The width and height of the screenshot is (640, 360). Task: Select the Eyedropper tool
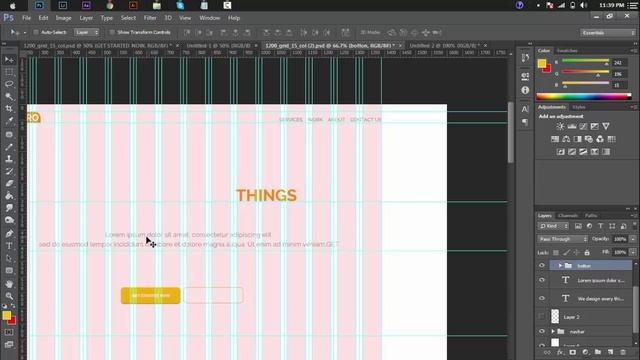[x=9, y=121]
